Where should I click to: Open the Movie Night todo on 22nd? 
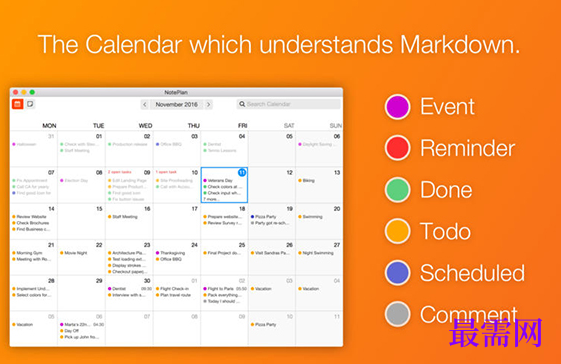click(x=74, y=253)
